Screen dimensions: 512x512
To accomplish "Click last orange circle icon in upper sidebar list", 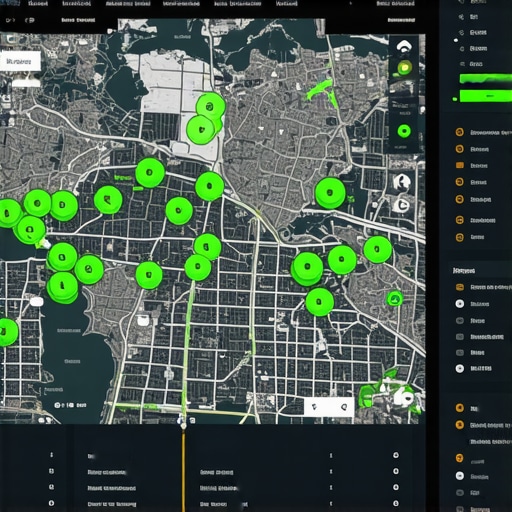I will coord(460,237).
